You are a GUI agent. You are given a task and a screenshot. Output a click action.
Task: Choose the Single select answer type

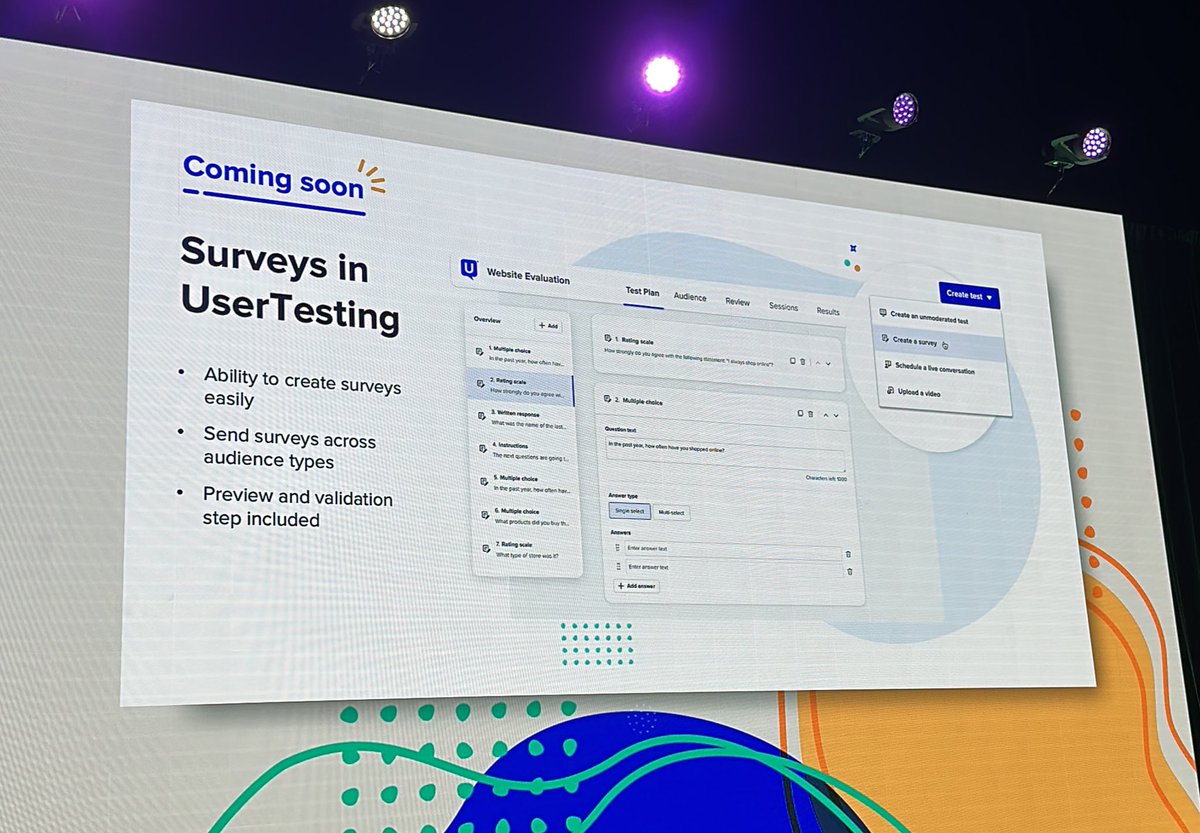pyautogui.click(x=630, y=511)
